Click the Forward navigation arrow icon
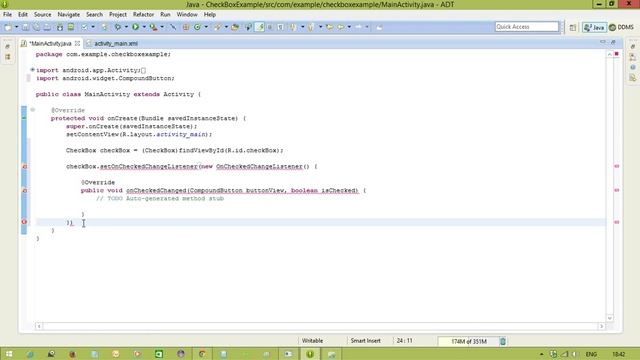The image size is (640, 360). 358,27
